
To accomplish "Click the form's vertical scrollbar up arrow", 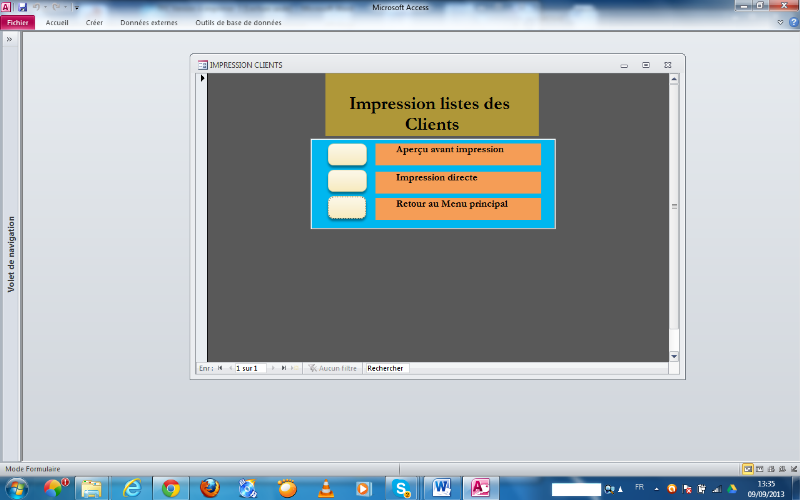I will (x=674, y=79).
